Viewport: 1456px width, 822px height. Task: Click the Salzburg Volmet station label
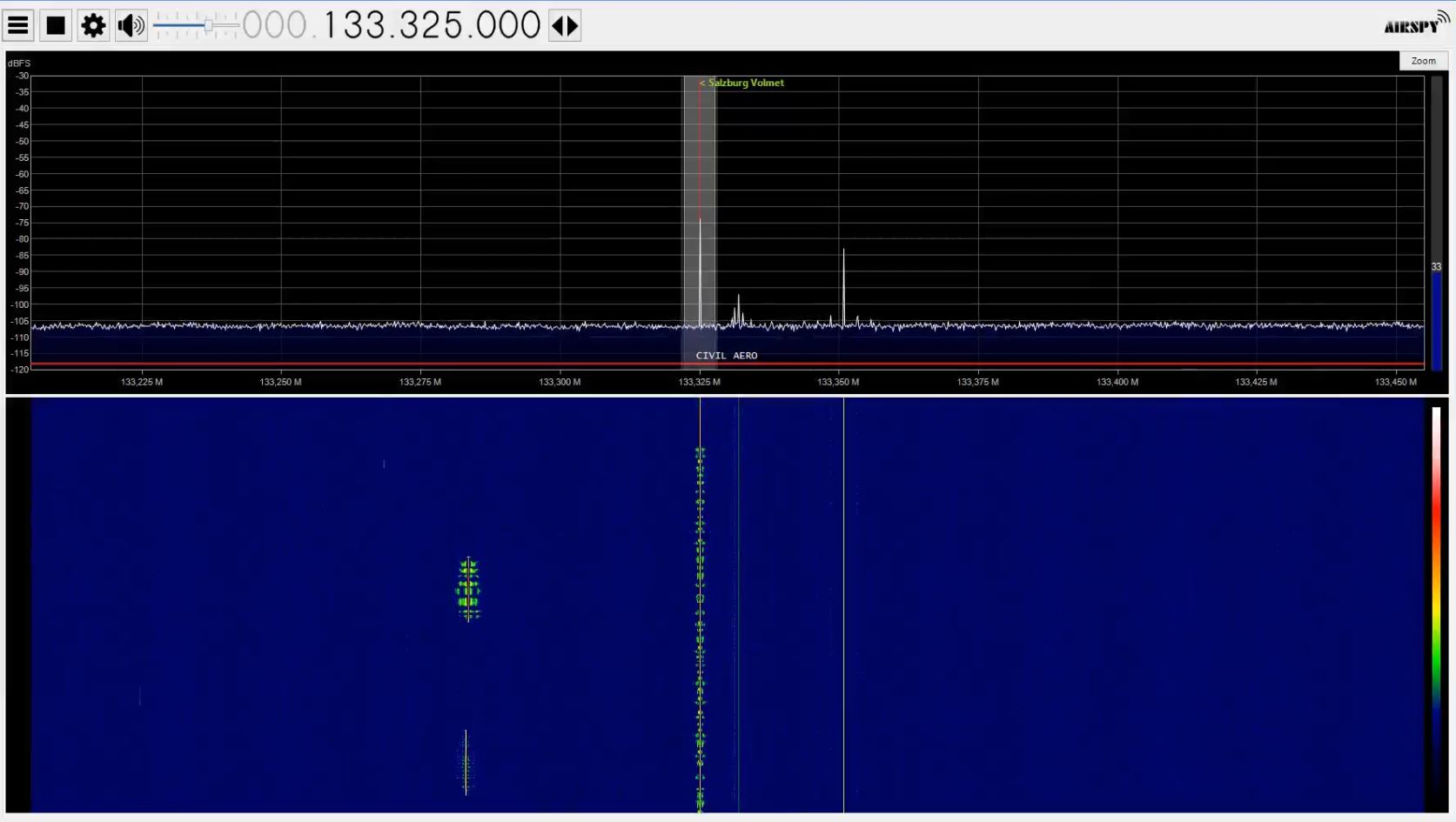[741, 83]
